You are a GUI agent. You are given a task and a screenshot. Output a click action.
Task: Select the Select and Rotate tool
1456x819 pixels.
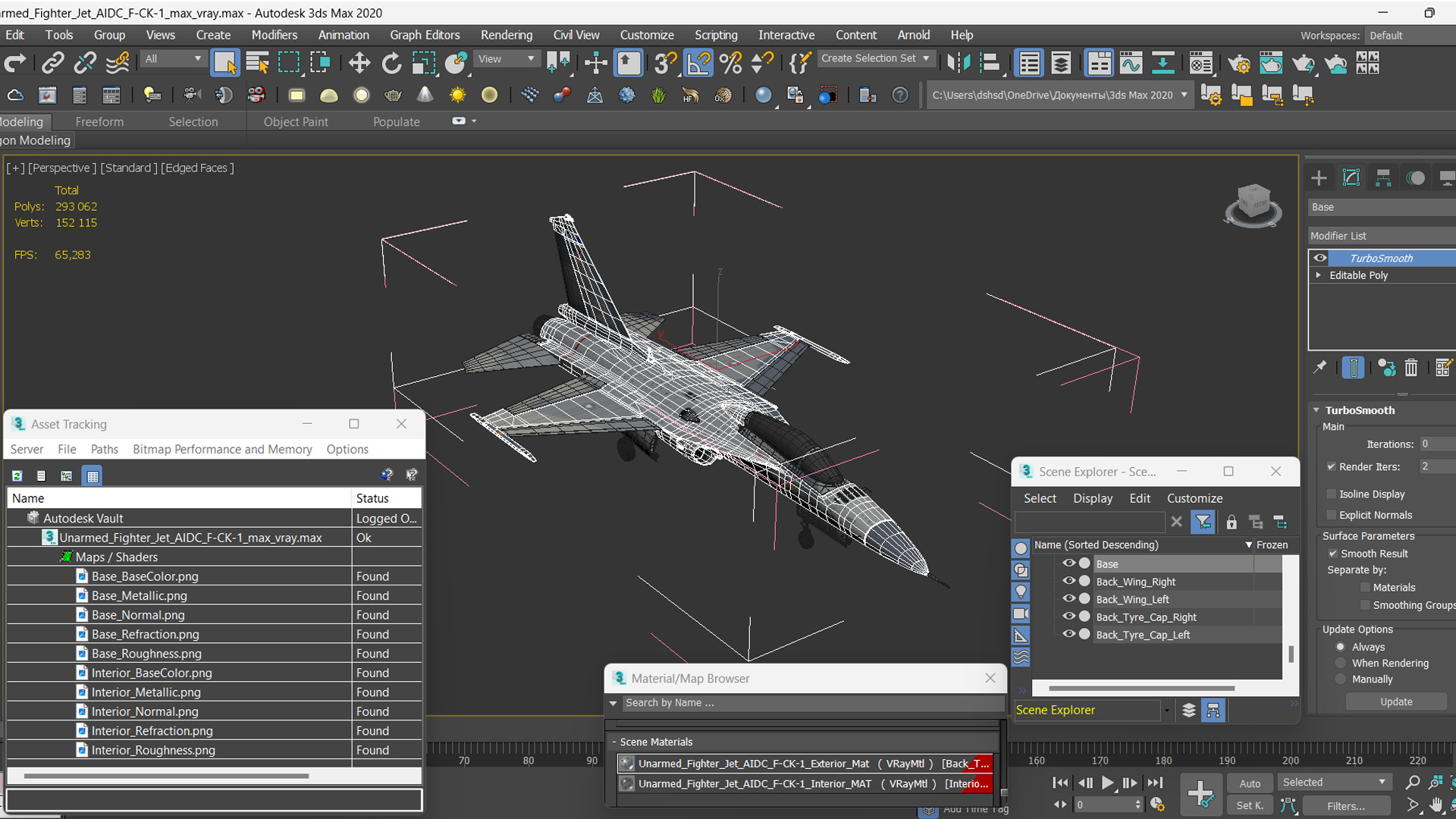click(x=391, y=63)
